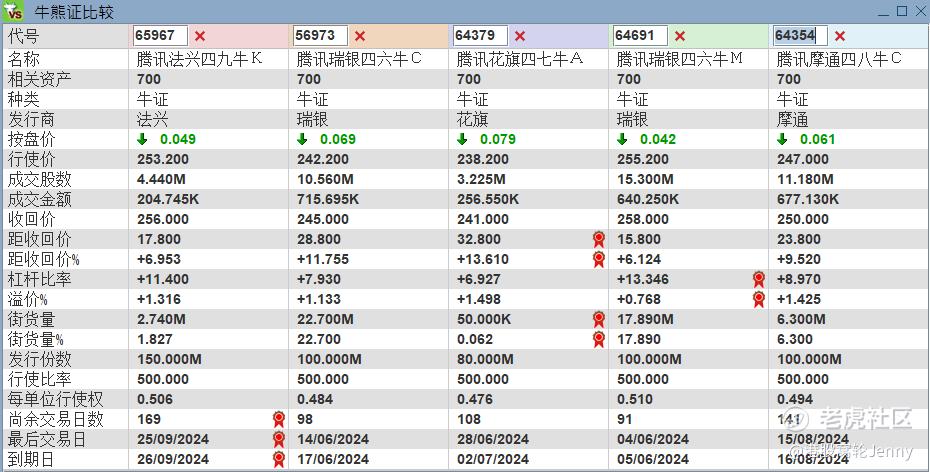Click turnover value 640.250K
The width and height of the screenshot is (930, 472).
point(648,200)
